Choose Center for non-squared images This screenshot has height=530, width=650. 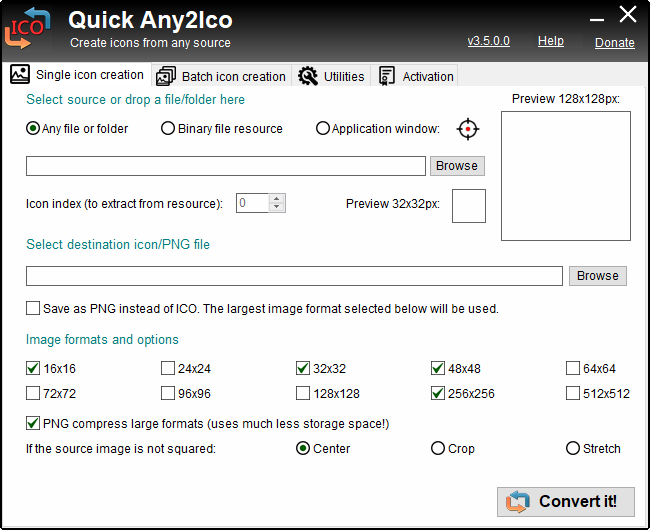[x=323, y=449]
